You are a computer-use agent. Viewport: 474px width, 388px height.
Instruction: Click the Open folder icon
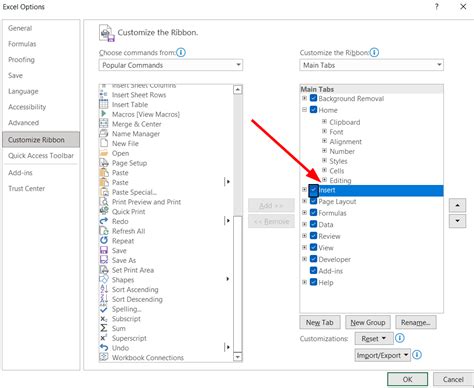pos(104,153)
